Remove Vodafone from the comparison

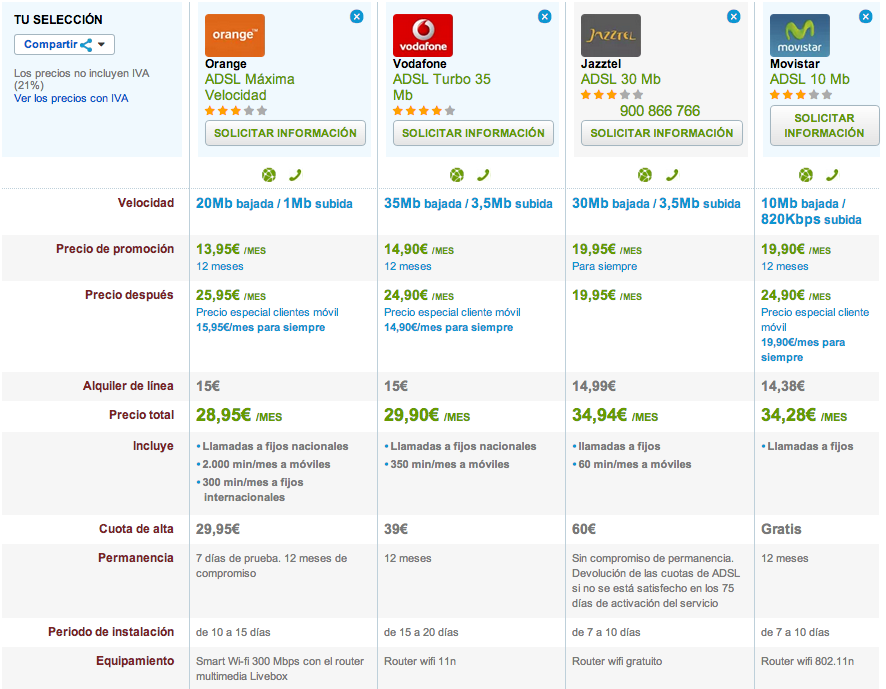tap(545, 17)
